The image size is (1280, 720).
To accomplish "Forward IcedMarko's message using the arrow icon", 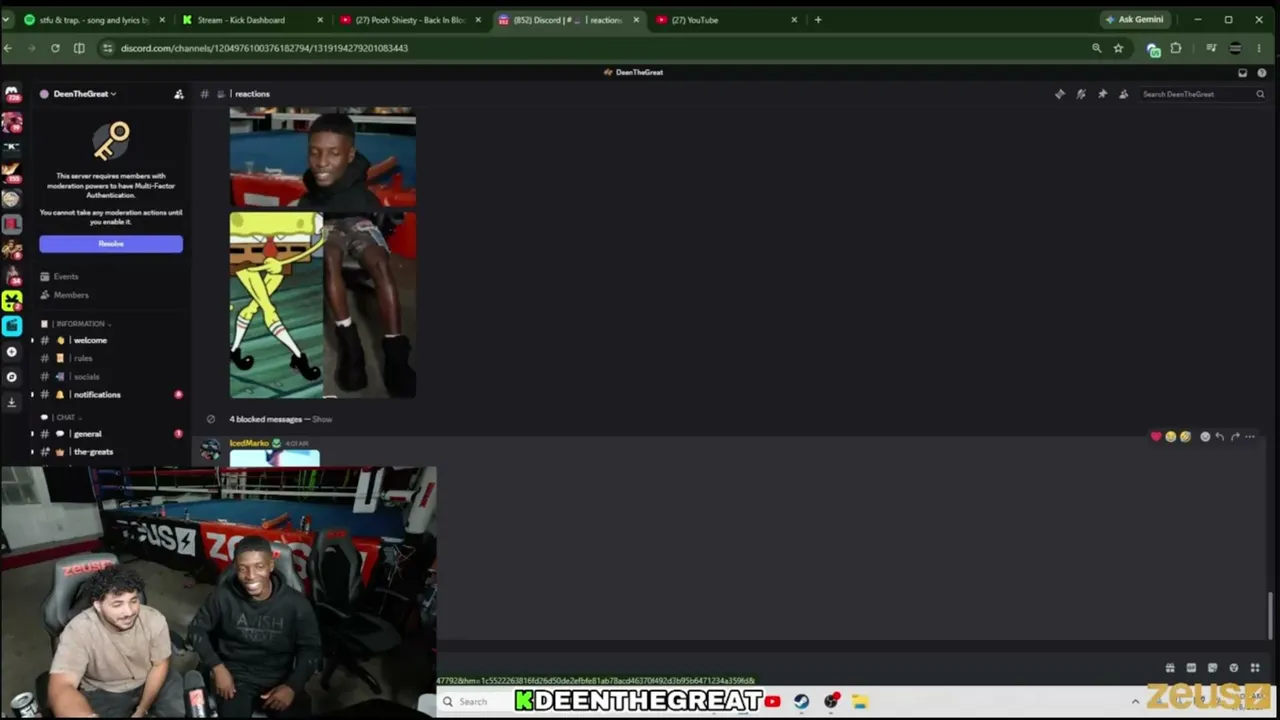I will pyautogui.click(x=1235, y=437).
